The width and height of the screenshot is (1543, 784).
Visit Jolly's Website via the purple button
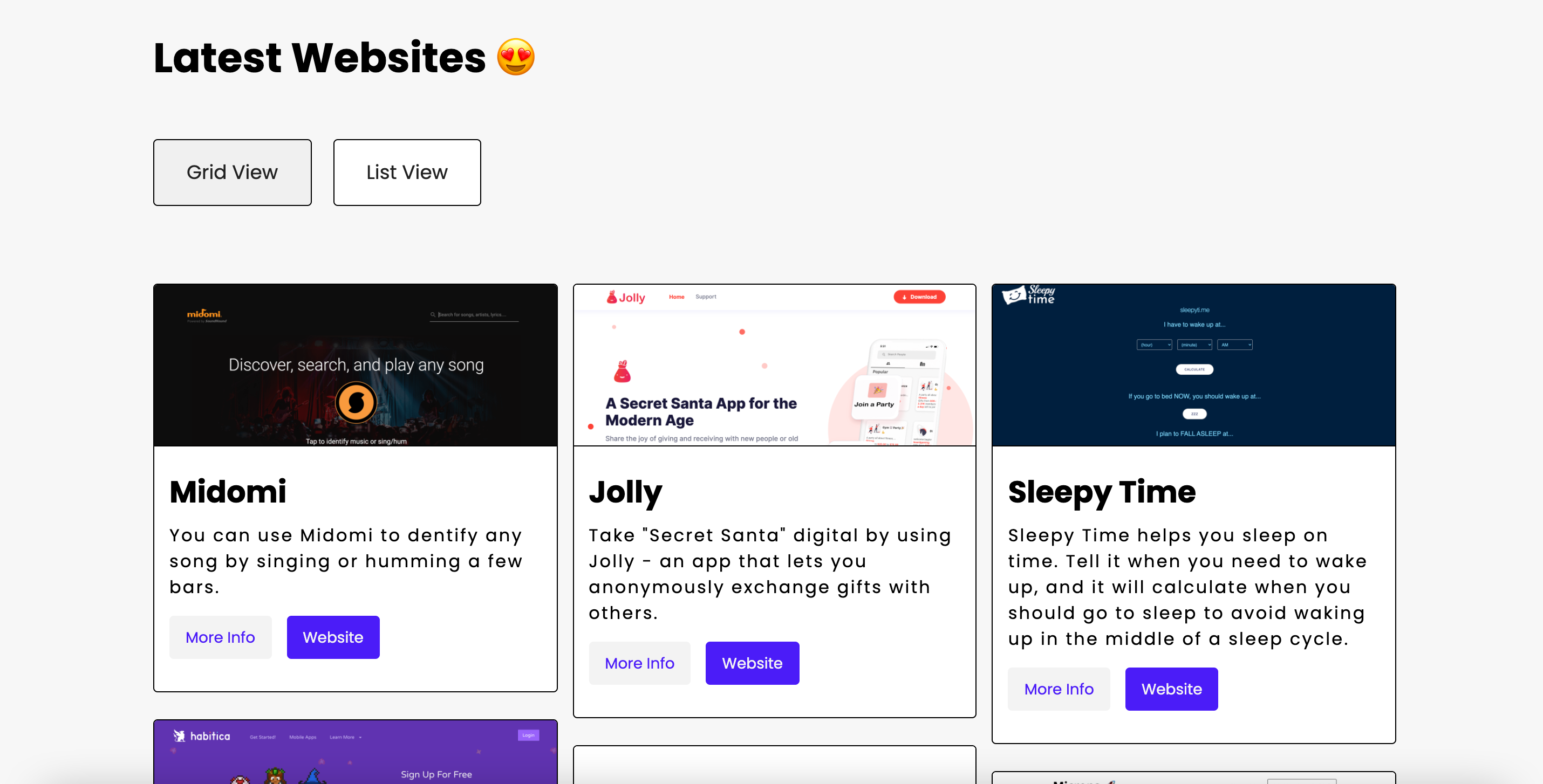pyautogui.click(x=752, y=663)
